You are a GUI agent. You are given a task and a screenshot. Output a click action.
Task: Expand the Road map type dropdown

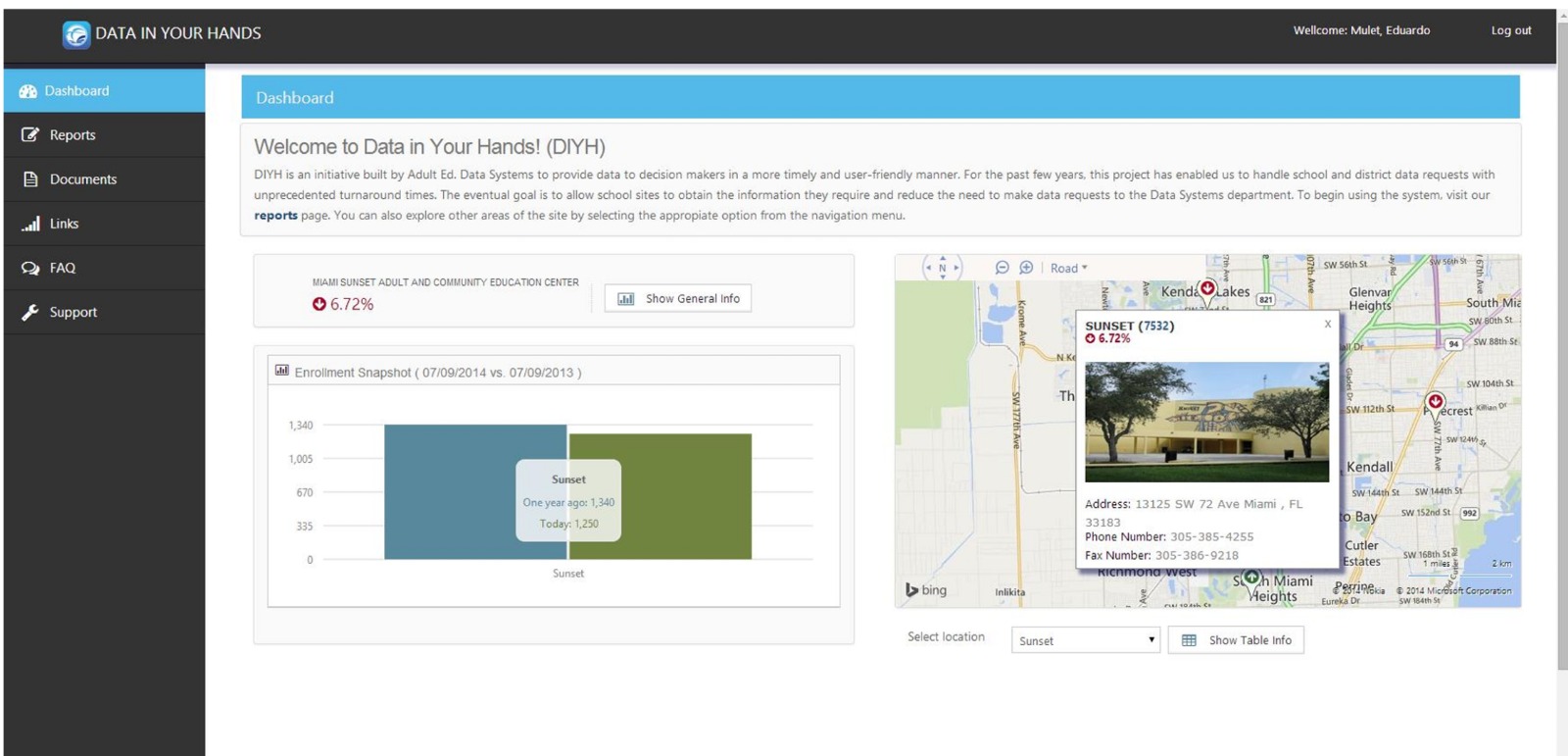(1068, 269)
